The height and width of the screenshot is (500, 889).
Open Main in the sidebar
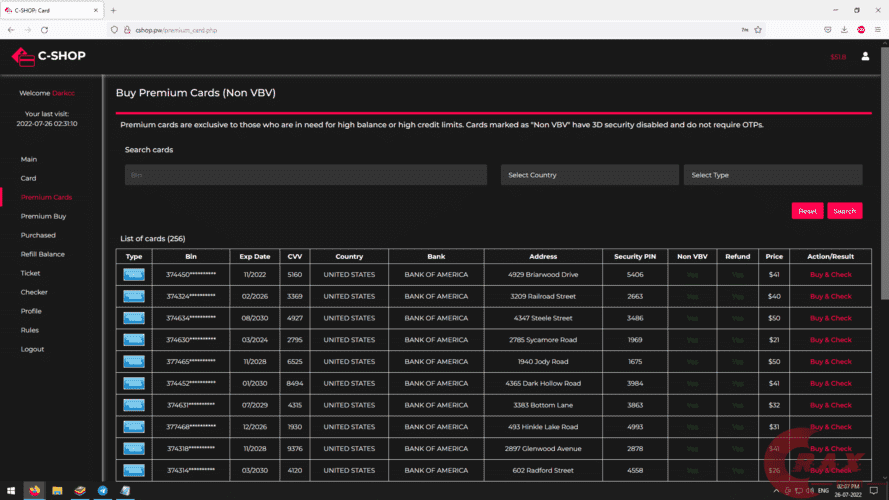click(29, 159)
